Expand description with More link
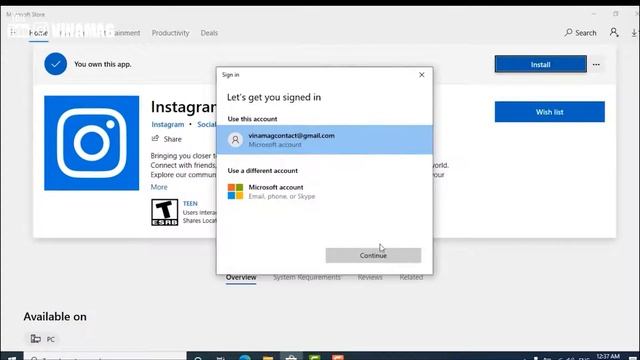Image resolution: width=640 pixels, height=360 pixels. coord(159,187)
